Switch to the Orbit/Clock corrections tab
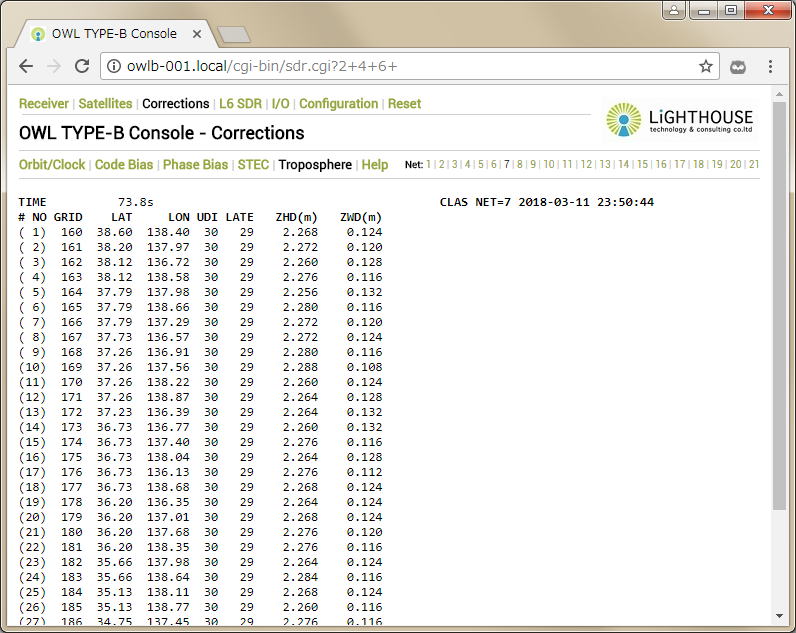 click(52, 165)
